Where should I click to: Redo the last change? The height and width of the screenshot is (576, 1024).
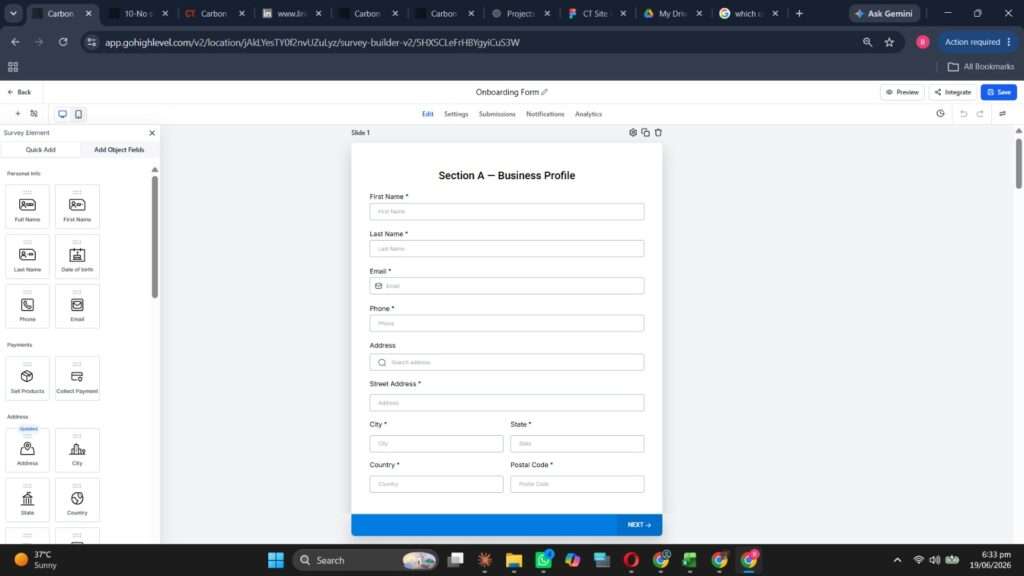[980, 114]
